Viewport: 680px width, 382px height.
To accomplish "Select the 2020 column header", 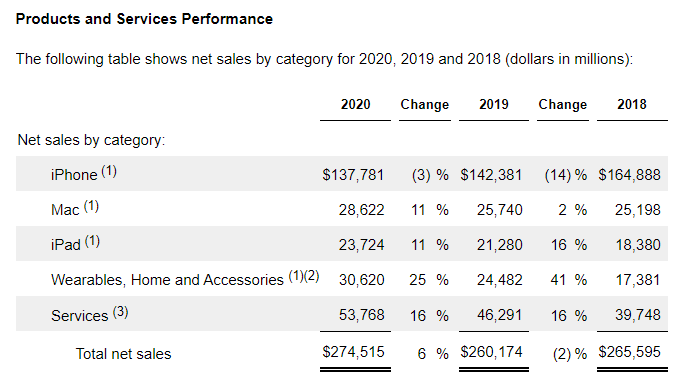I will click(355, 104).
